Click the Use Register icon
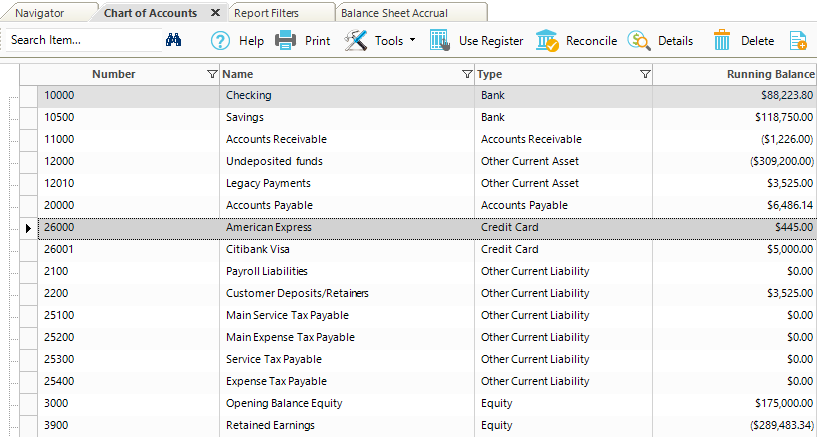This screenshot has width=817, height=437. (440, 41)
